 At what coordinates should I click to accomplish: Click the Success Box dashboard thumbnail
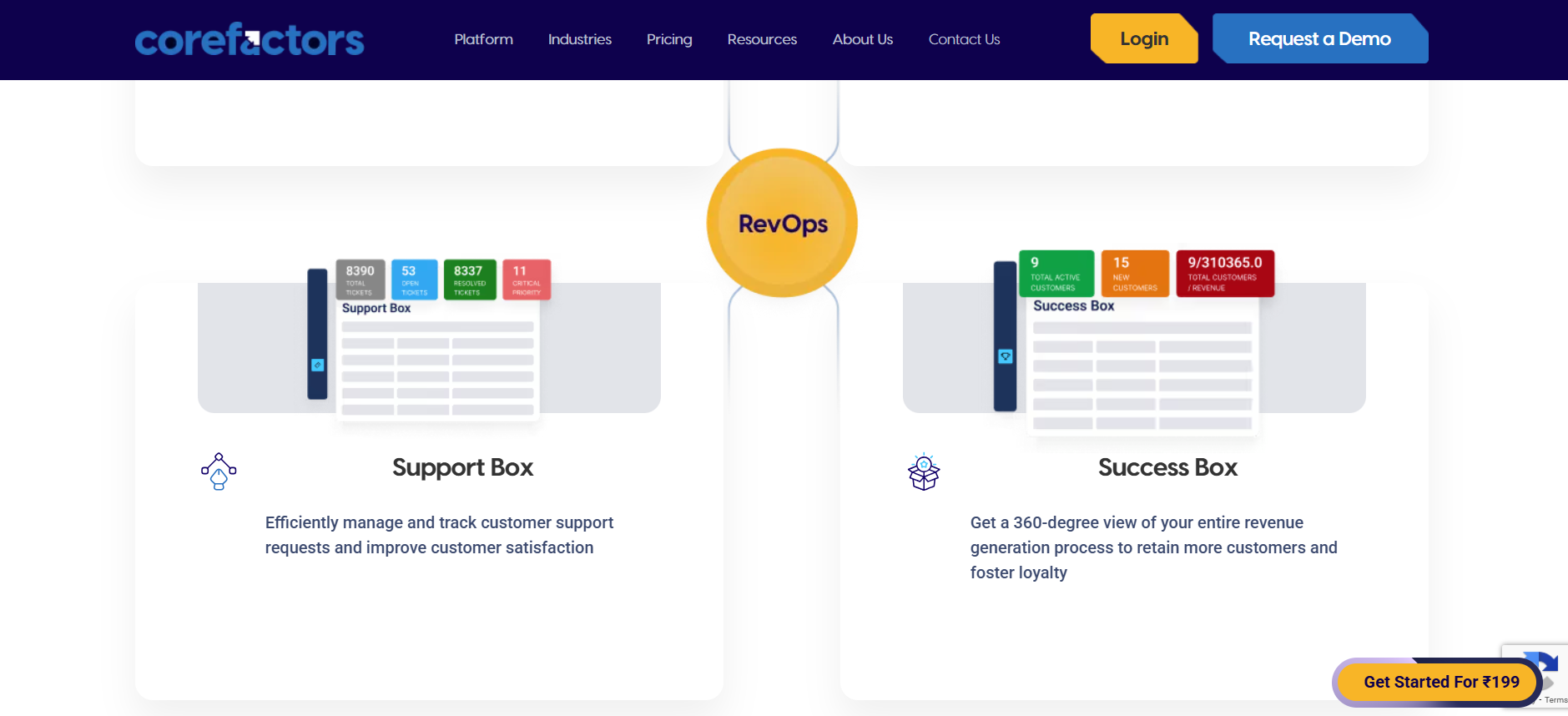click(x=1134, y=342)
